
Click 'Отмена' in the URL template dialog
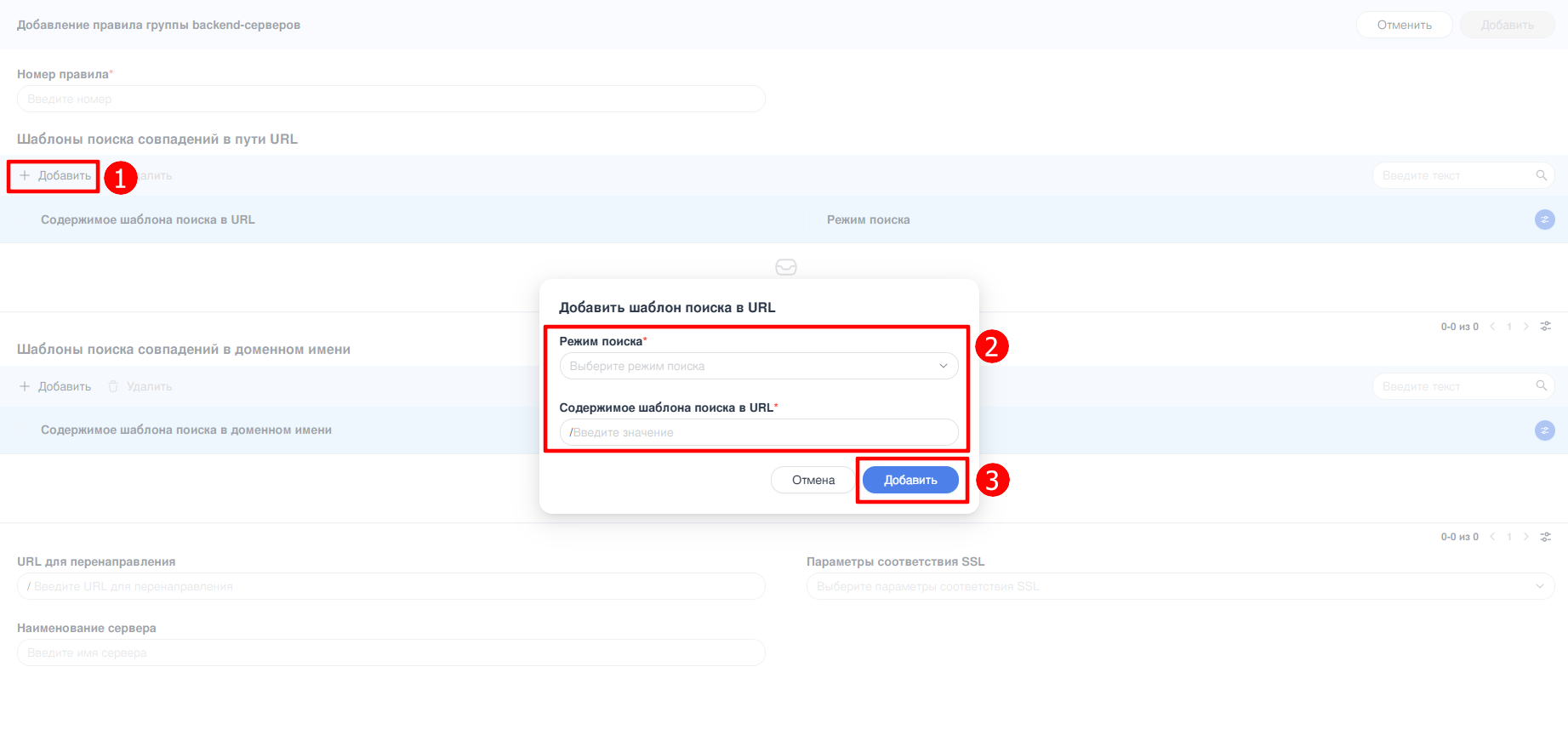pos(813,480)
